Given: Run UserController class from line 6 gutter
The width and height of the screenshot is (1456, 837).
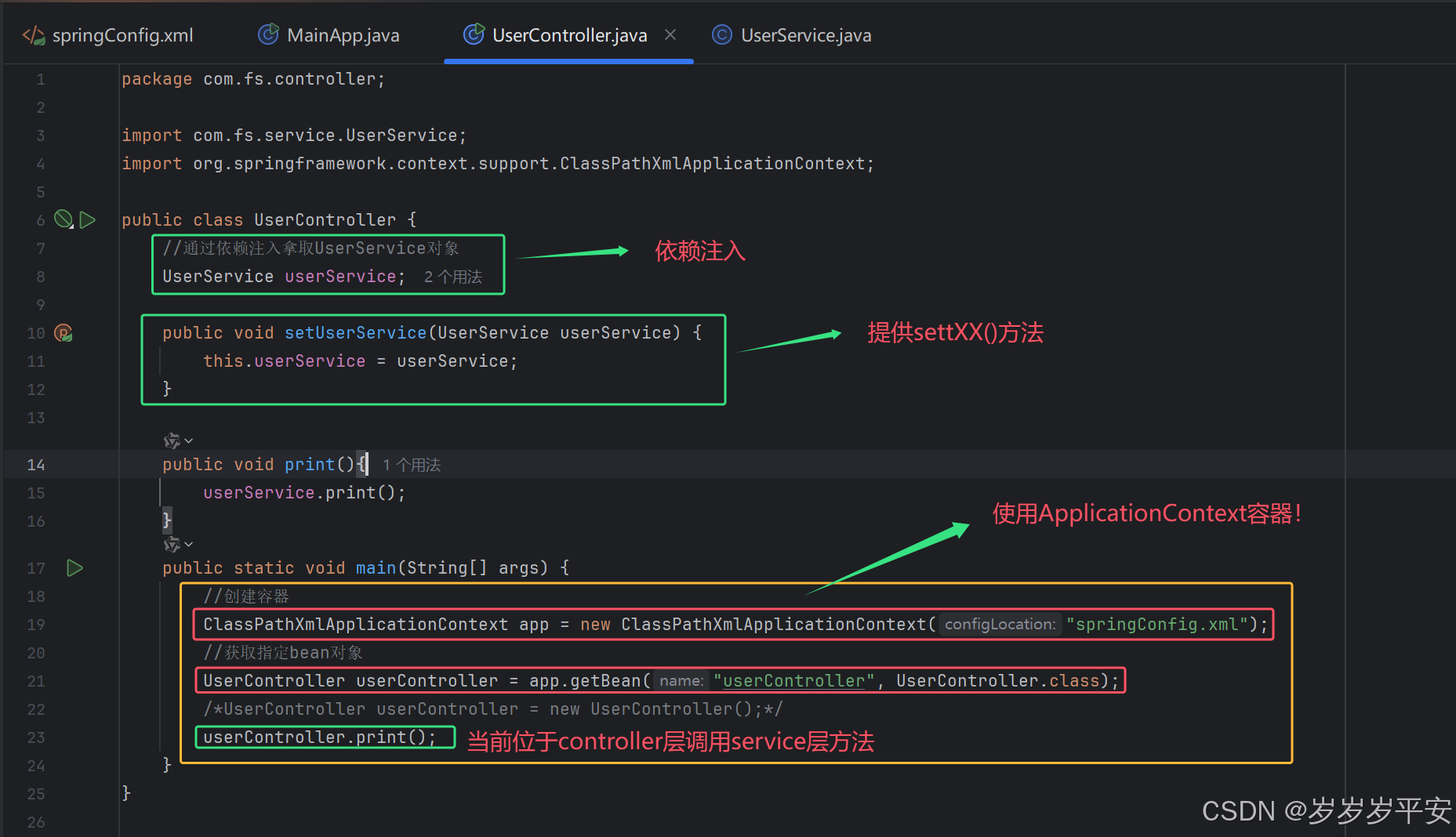Looking at the screenshot, I should point(88,219).
